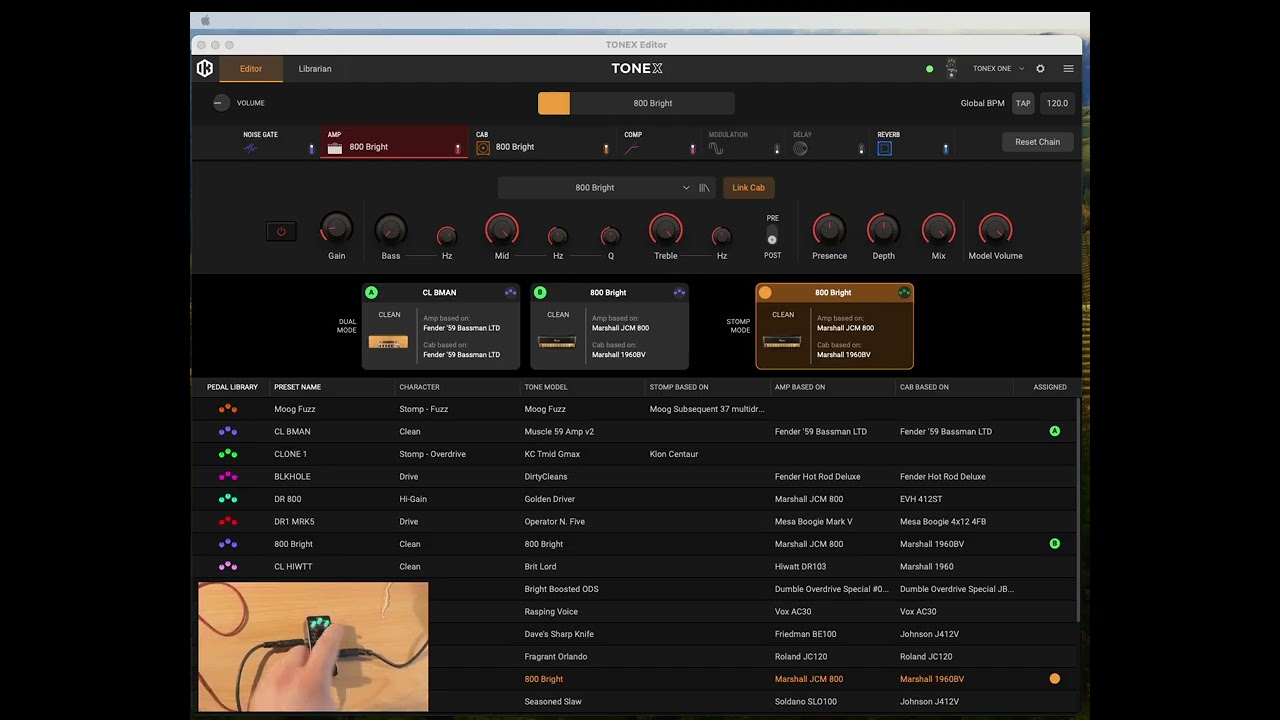Select the Seasoned Slaw tone model row
The width and height of the screenshot is (1280, 720).
636,701
